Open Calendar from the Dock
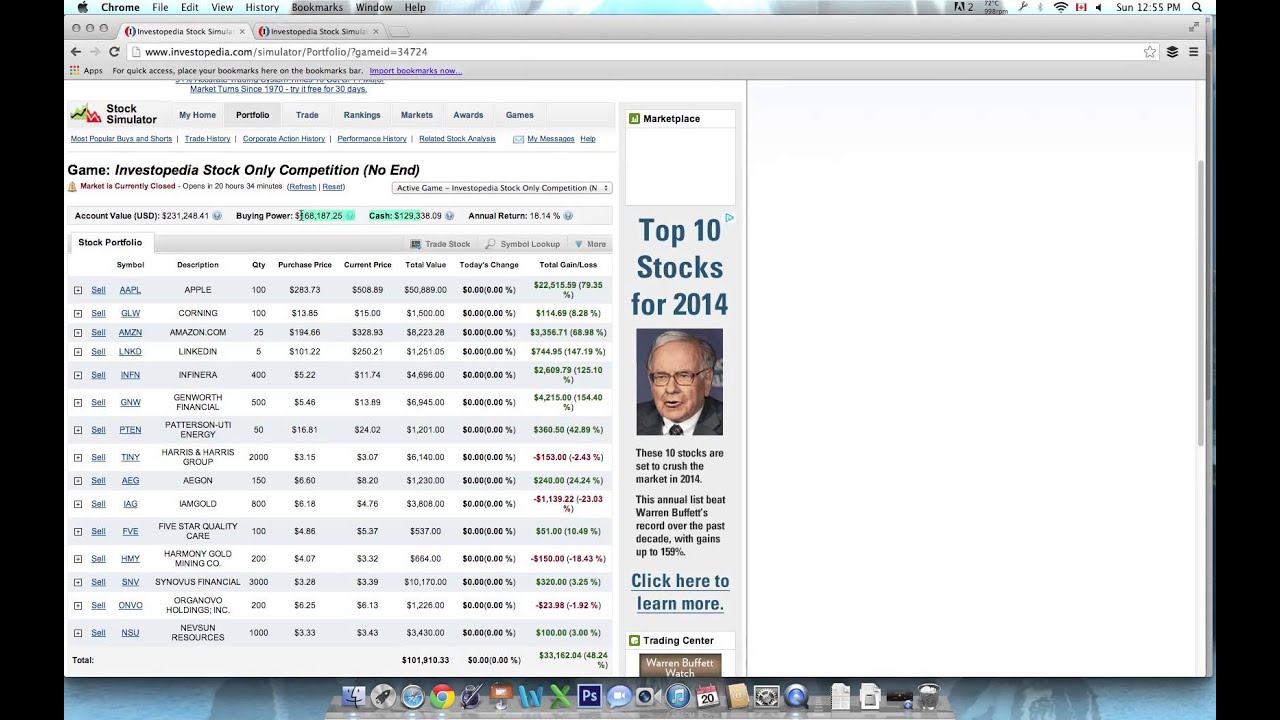The width and height of the screenshot is (1280, 720). pyautogui.click(x=707, y=696)
